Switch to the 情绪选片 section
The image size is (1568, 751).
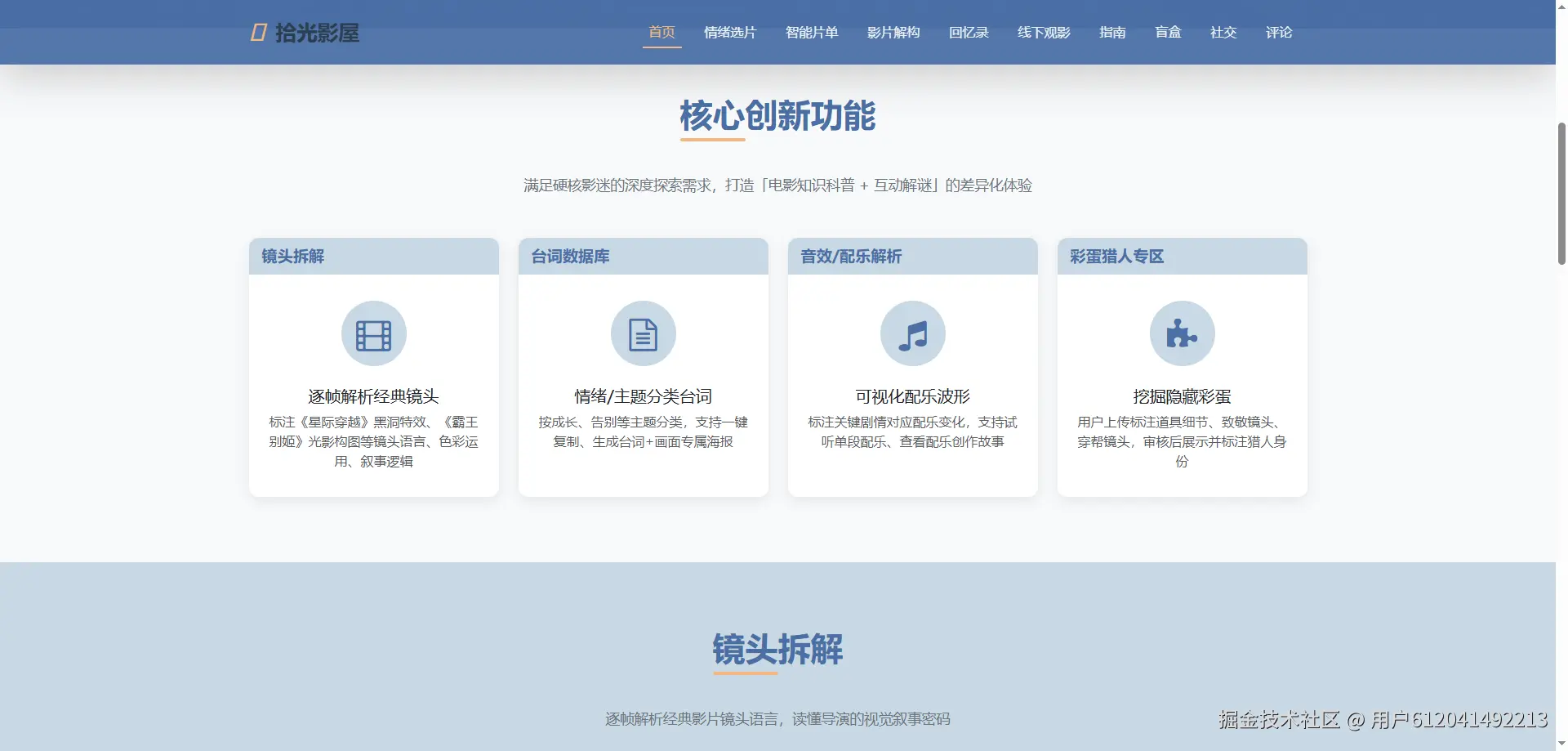pyautogui.click(x=730, y=33)
